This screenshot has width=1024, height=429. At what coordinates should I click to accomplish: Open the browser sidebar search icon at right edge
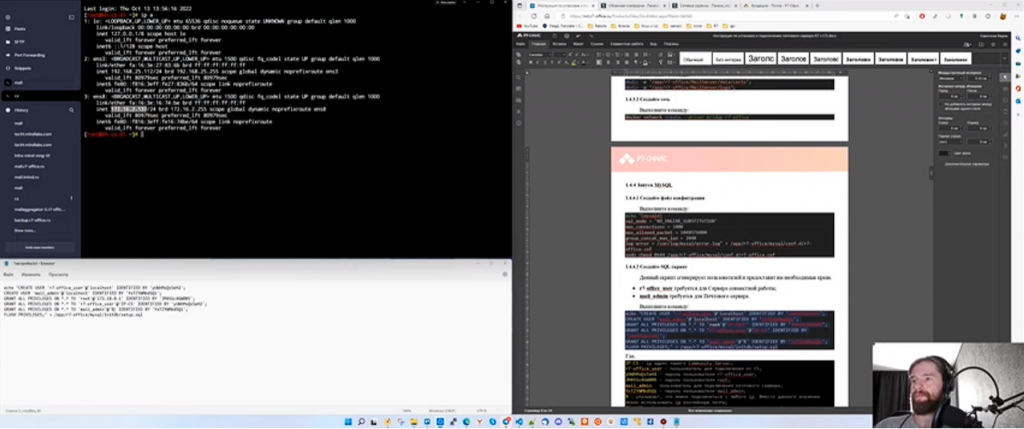pyautogui.click(x=1017, y=39)
